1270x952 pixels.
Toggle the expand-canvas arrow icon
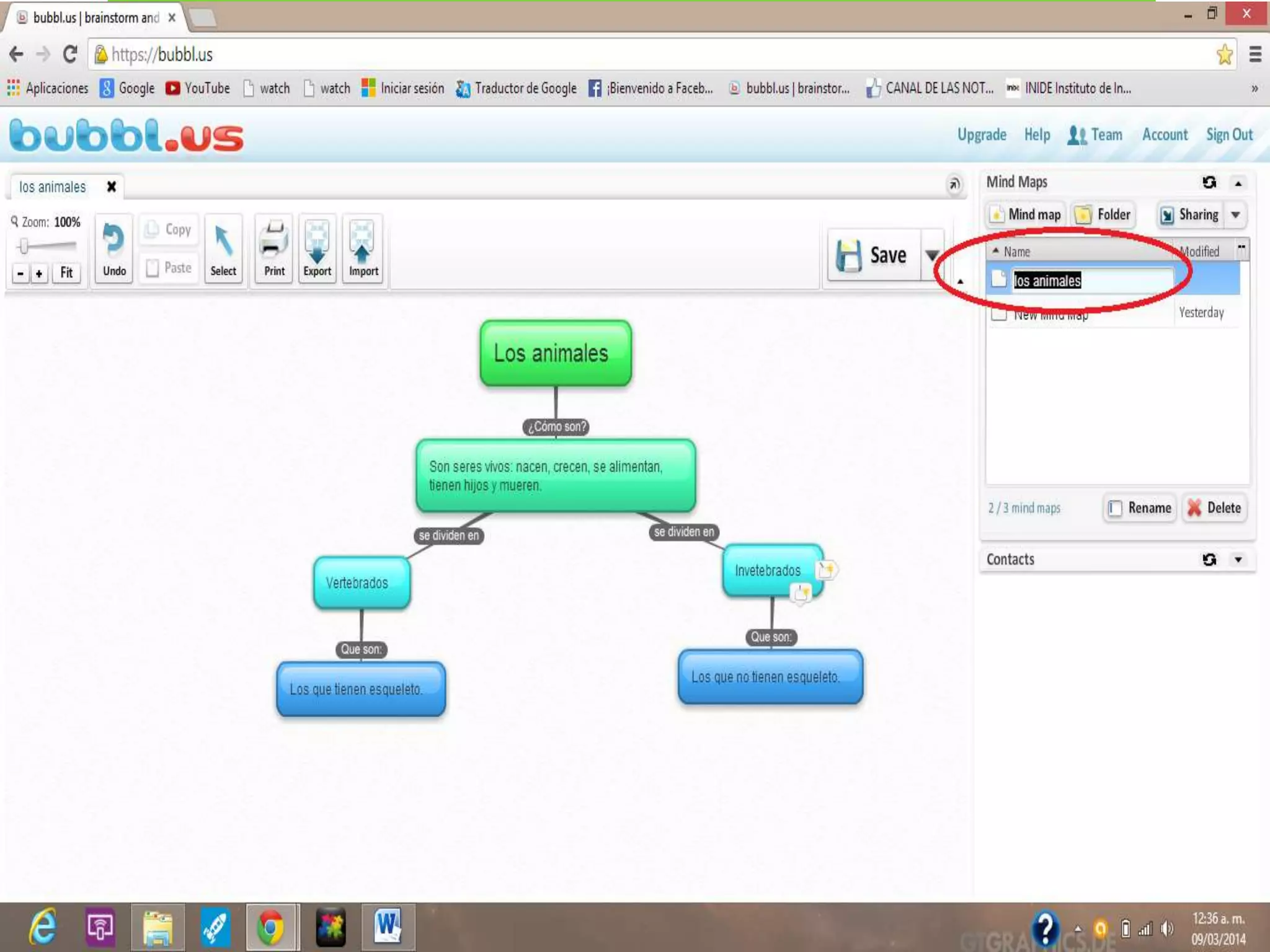954,184
